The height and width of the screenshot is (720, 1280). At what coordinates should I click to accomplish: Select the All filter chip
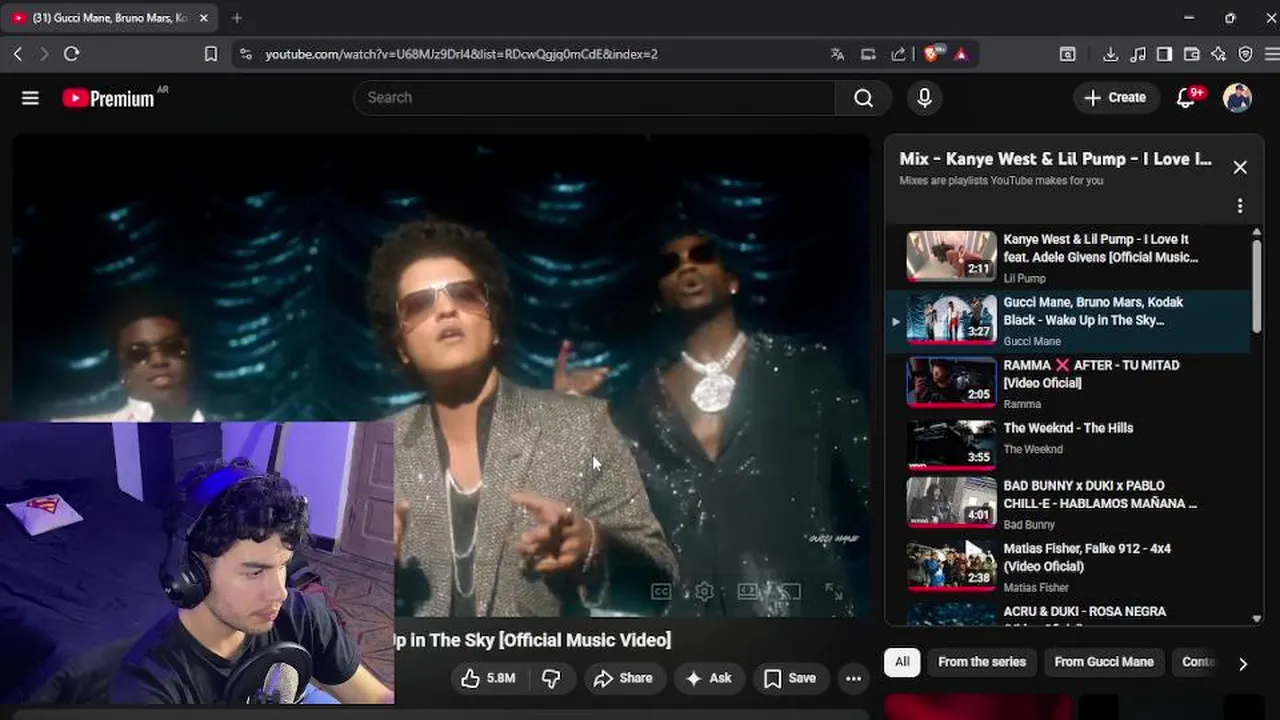point(902,662)
